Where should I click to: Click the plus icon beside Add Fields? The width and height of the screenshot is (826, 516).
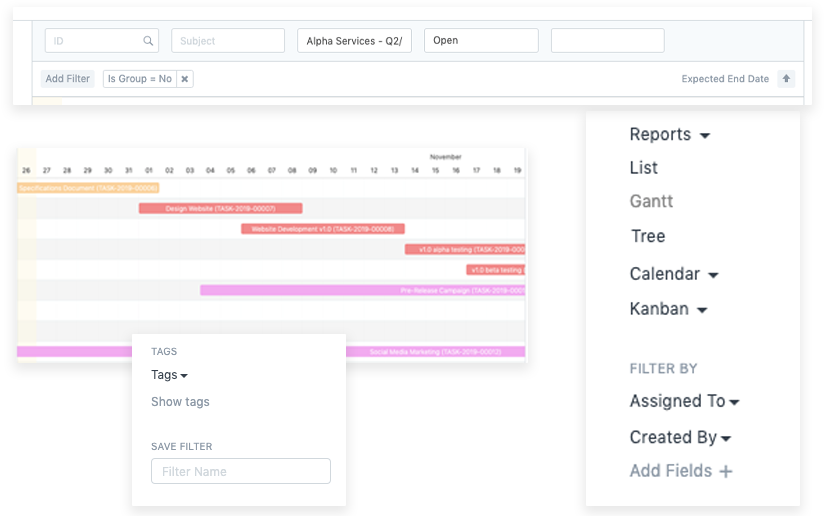click(726, 471)
